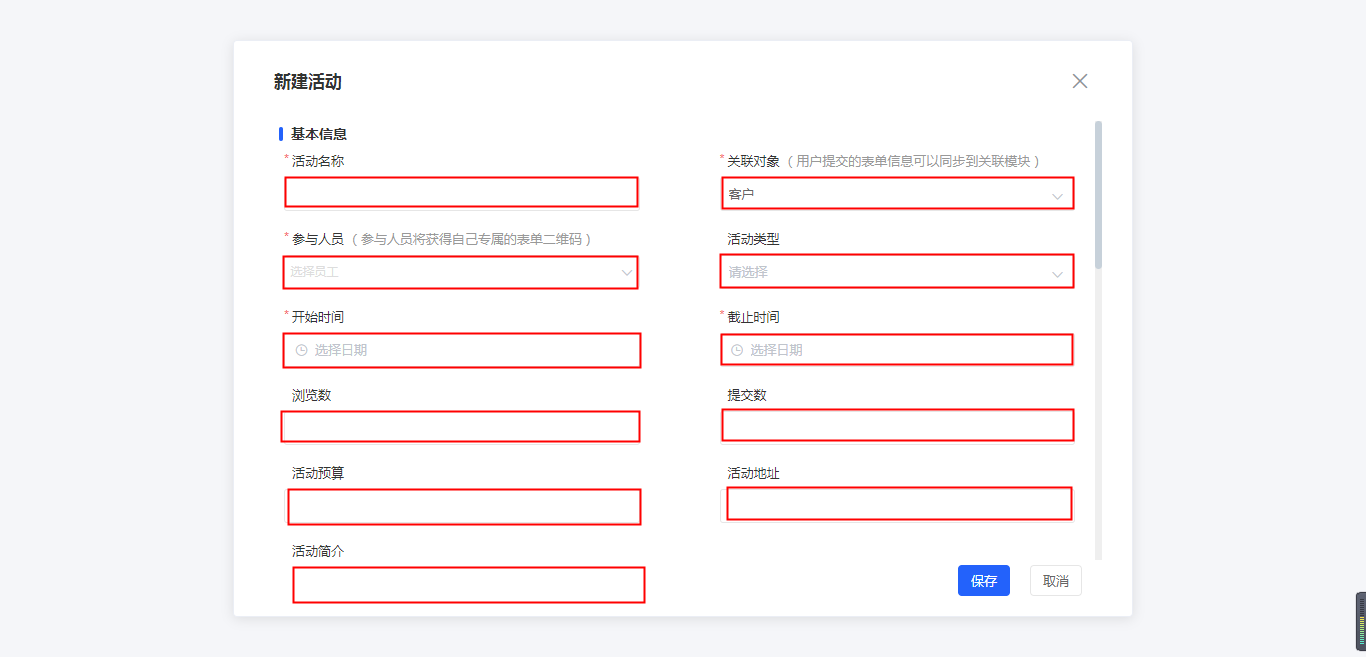Viewport: 1366px width, 657px height.
Task: Click into the 活动地址 field
Action: pyautogui.click(x=898, y=504)
